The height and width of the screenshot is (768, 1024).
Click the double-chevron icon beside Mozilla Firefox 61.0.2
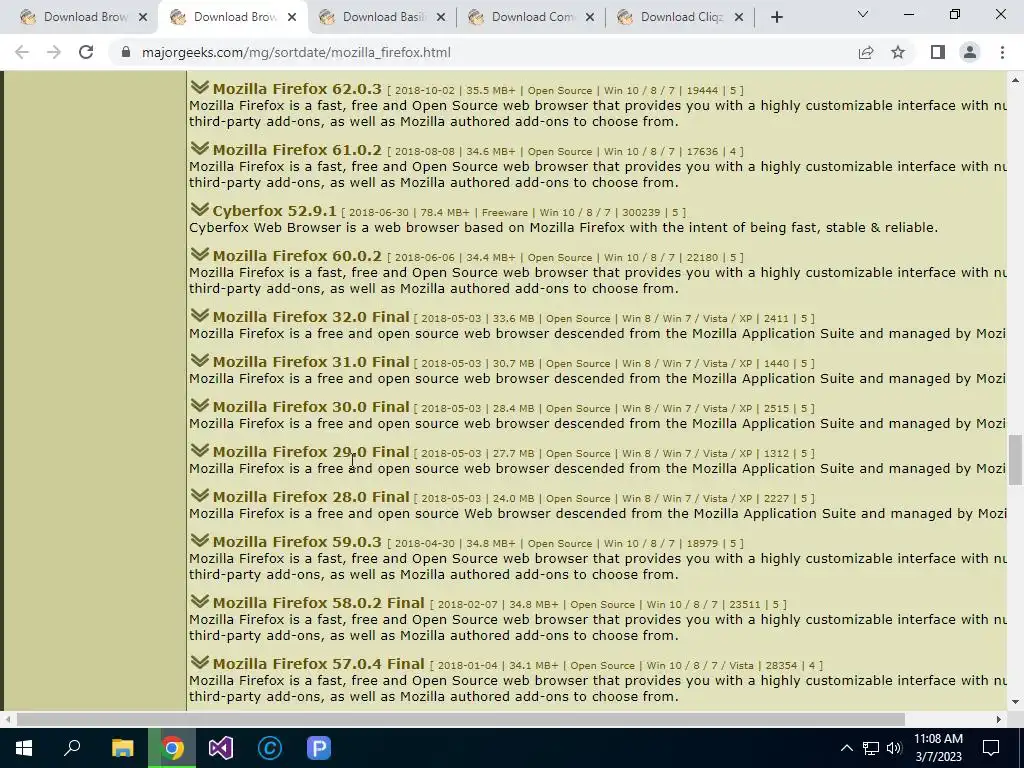[200, 148]
